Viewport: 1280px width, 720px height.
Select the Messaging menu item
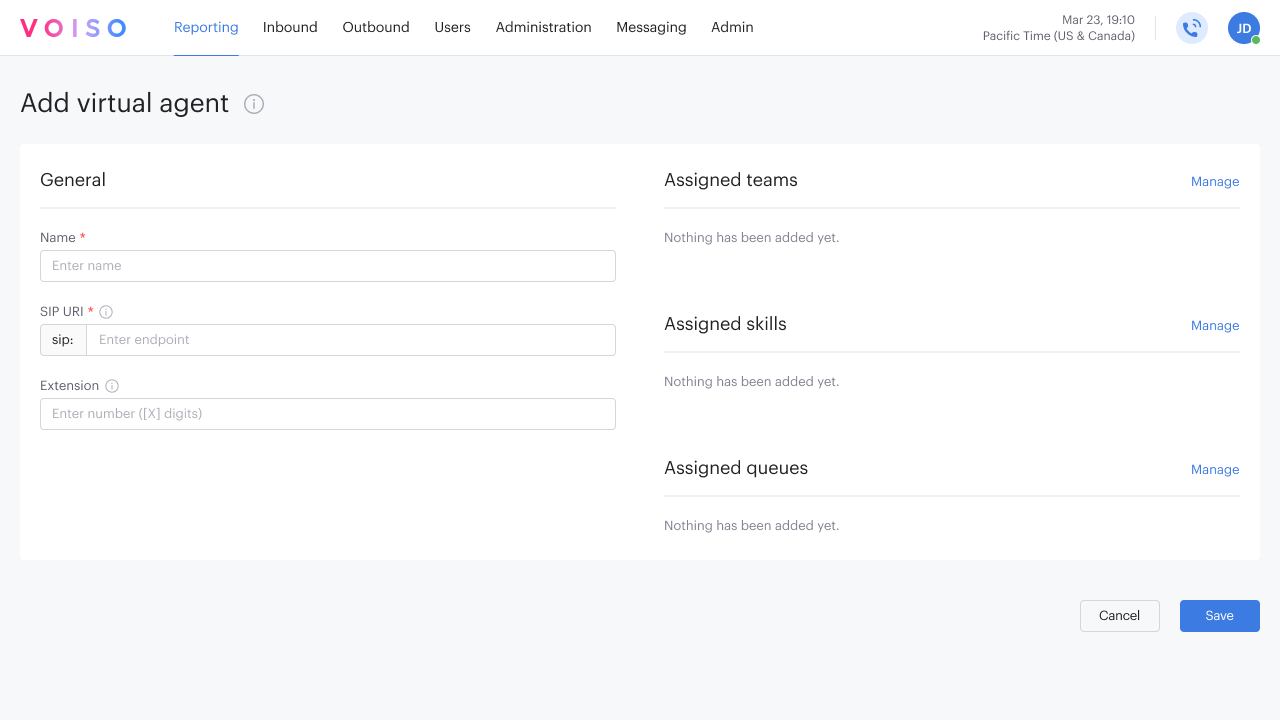coord(651,27)
